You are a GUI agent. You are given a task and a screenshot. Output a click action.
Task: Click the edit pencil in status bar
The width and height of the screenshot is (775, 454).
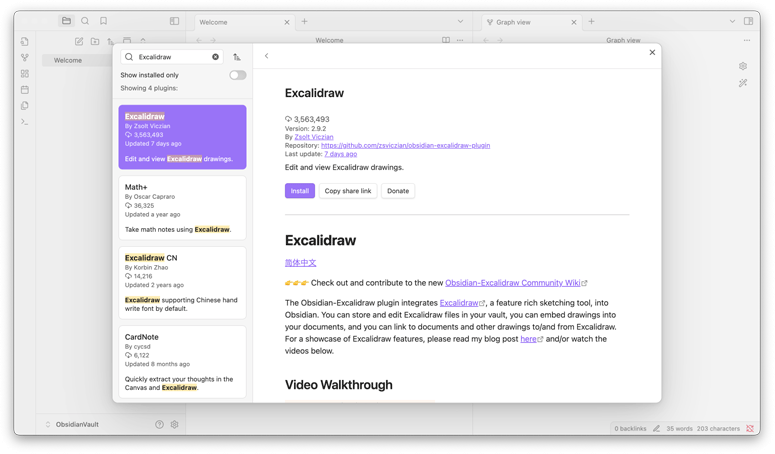coord(656,428)
